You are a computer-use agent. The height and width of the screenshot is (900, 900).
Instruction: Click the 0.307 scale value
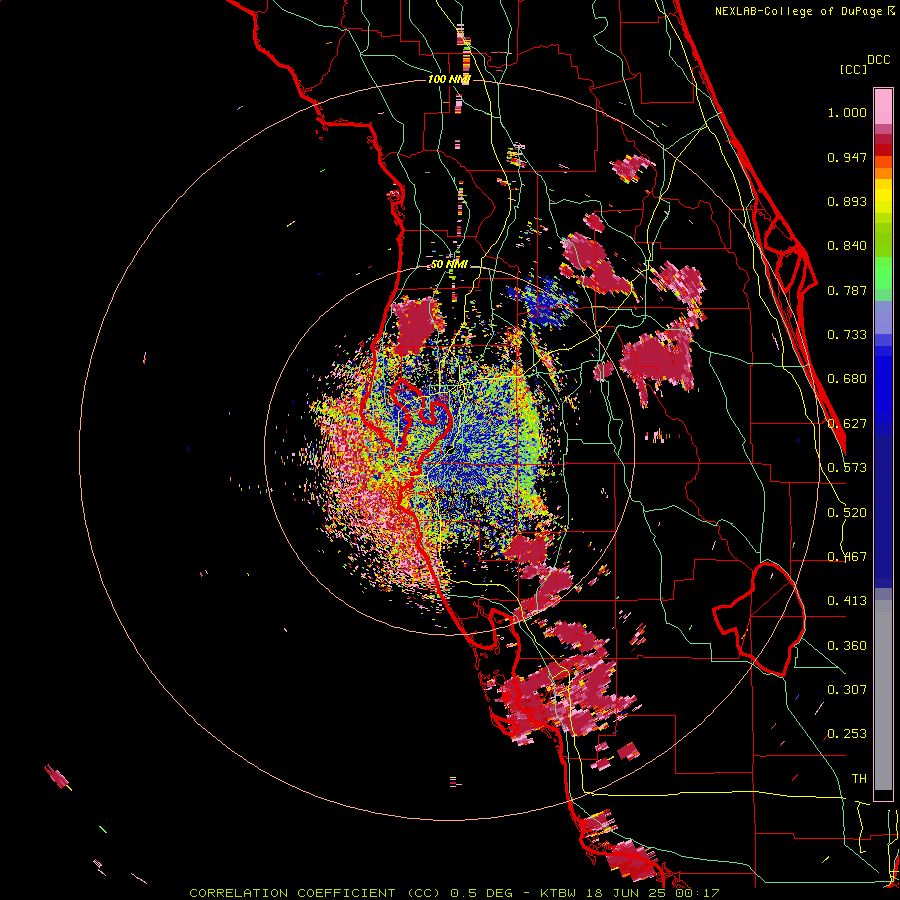pyautogui.click(x=847, y=690)
